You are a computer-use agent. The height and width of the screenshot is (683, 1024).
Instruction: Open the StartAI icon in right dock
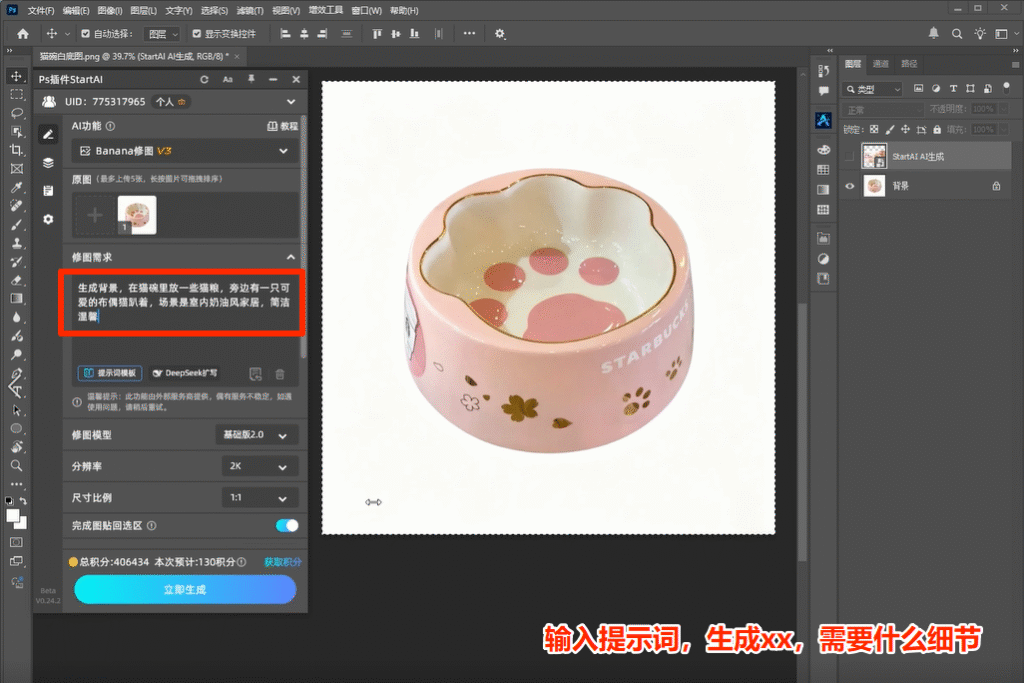tap(823, 120)
